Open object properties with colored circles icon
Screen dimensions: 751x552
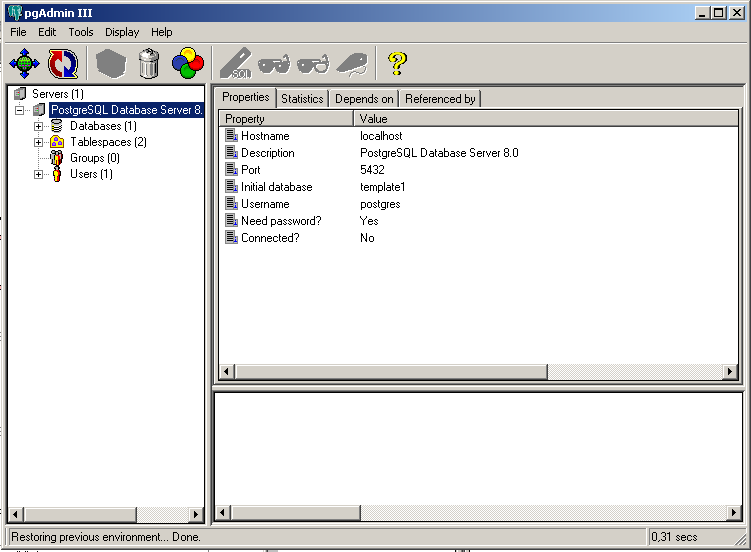click(x=188, y=63)
